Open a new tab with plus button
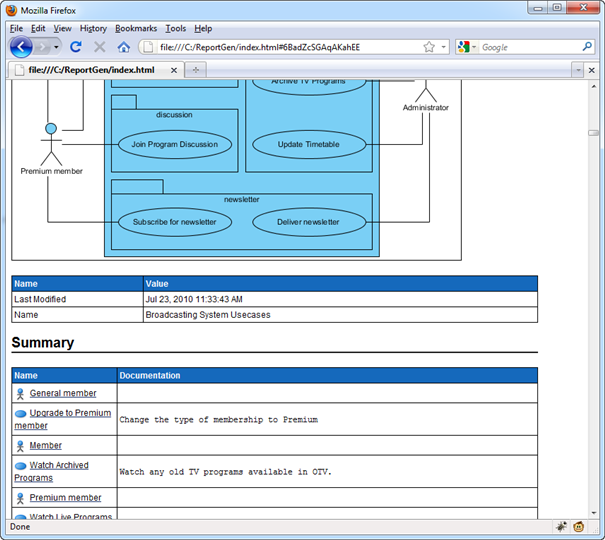 pos(196,70)
